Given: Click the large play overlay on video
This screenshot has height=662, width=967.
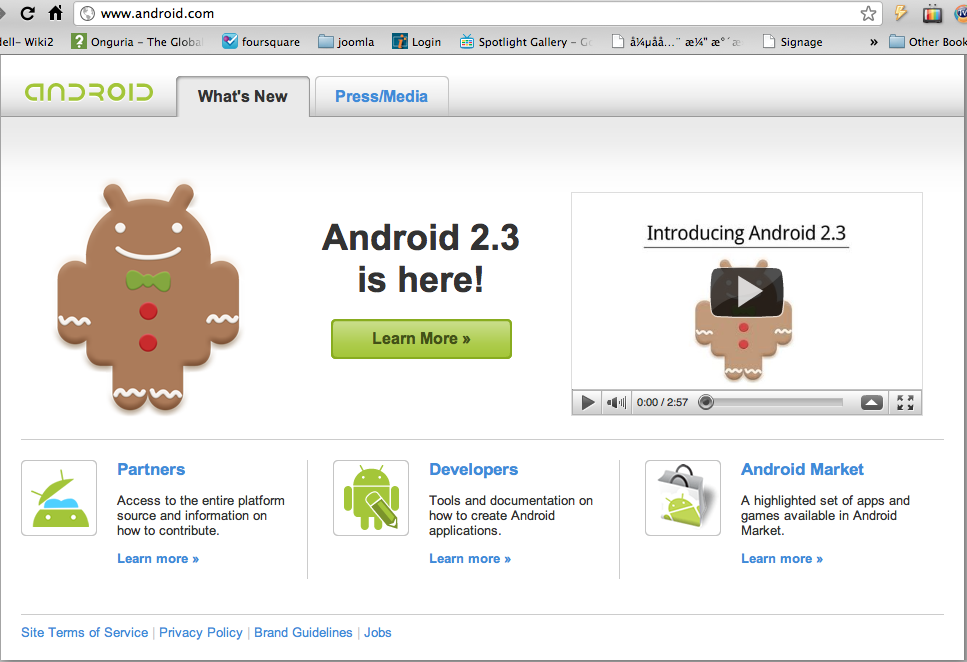Looking at the screenshot, I should [x=747, y=292].
